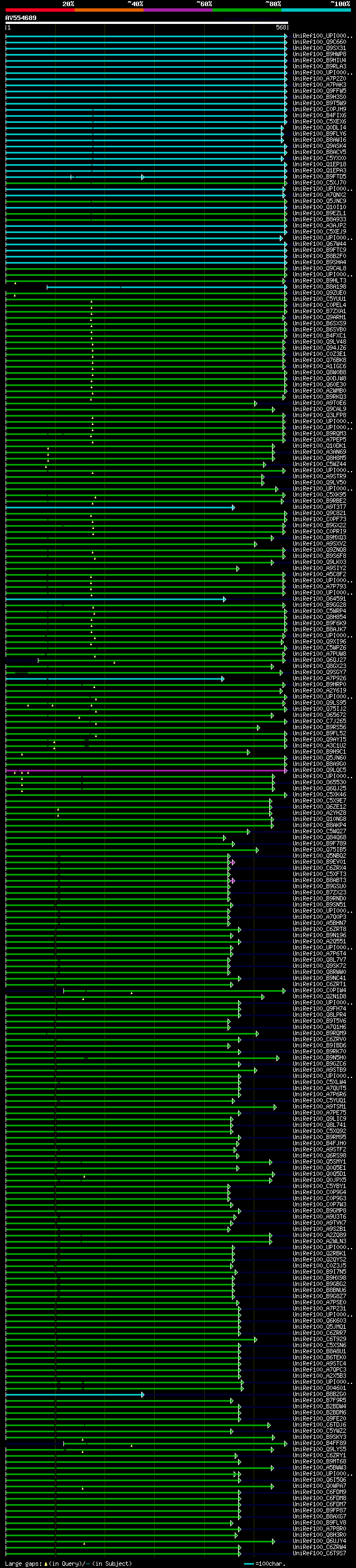Click the green ~80% identity legend segment

tap(247, 10)
